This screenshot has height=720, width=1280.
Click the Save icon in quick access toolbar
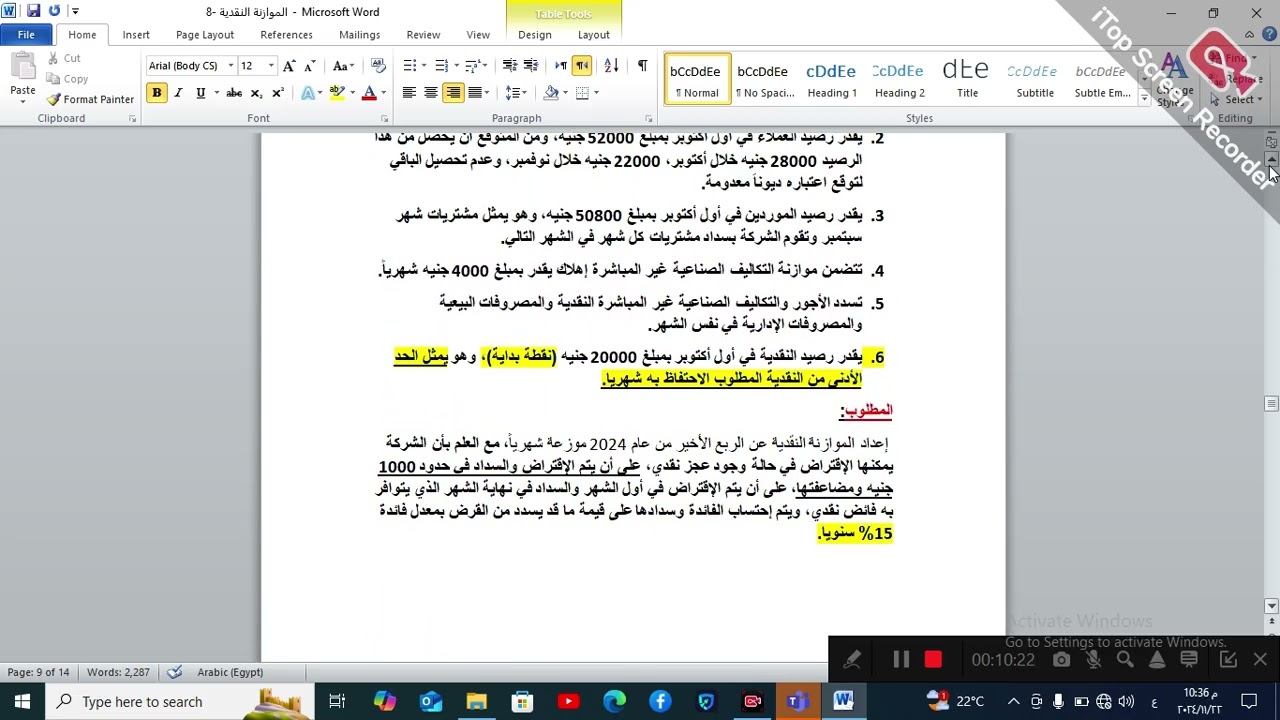[x=33, y=12]
